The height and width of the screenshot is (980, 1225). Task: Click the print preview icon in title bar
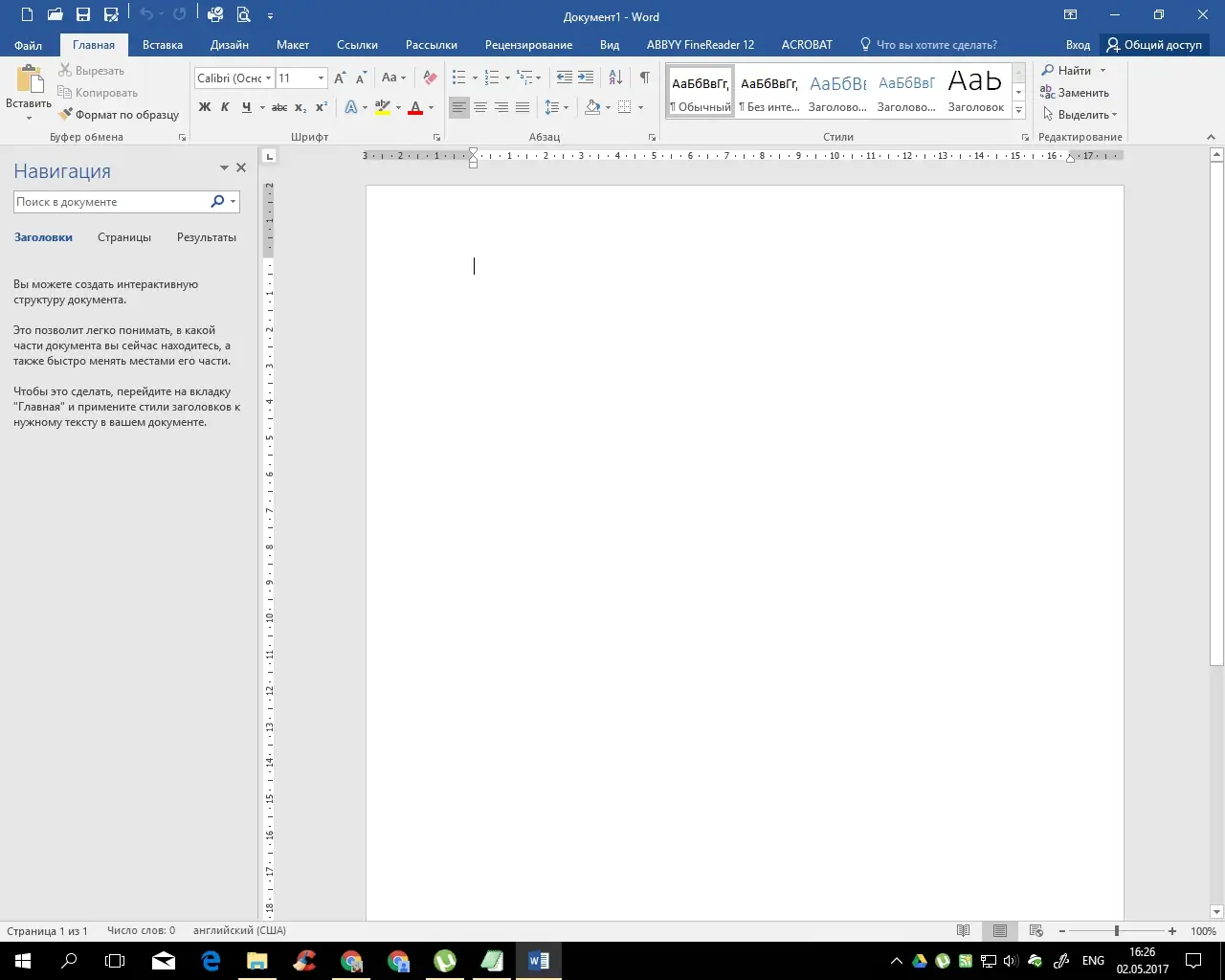coord(243,14)
